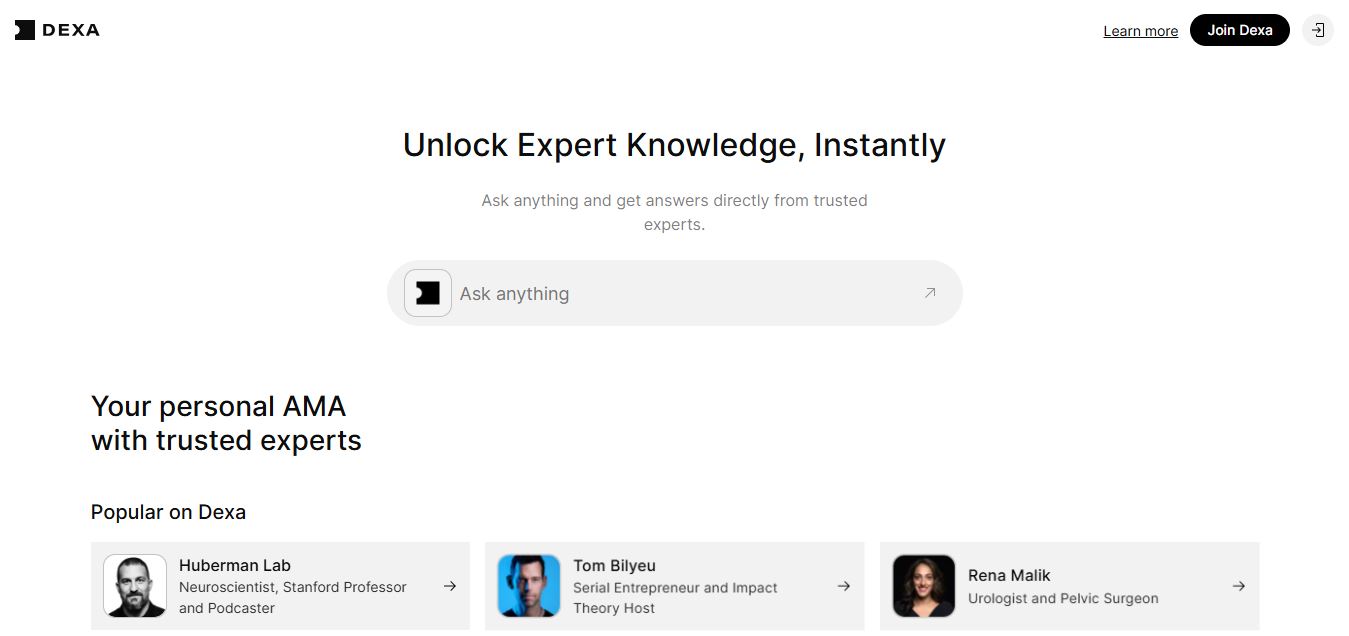
Task: Open the Learn more link
Action: (x=1140, y=31)
